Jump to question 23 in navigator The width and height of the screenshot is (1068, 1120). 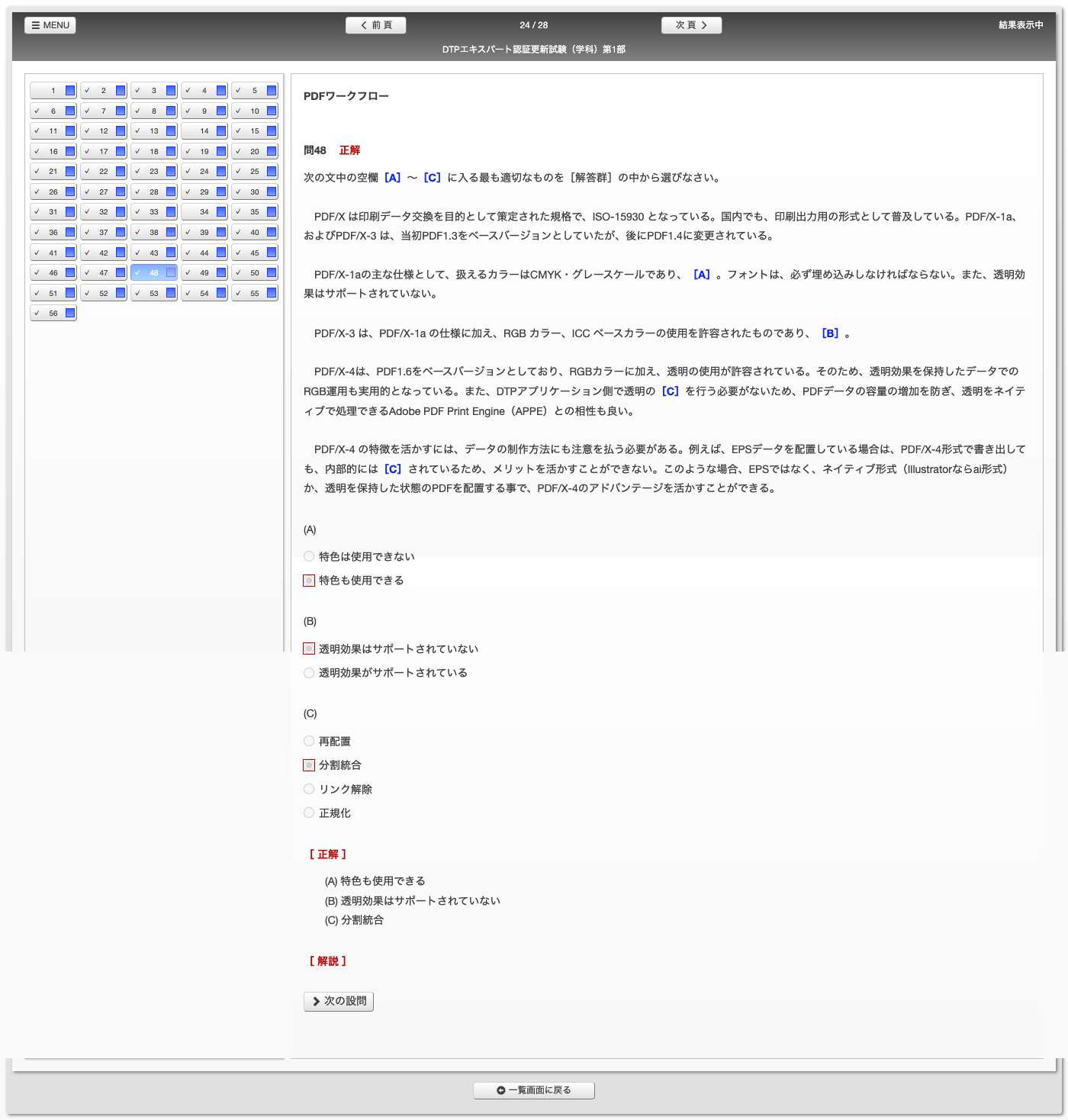coord(150,172)
